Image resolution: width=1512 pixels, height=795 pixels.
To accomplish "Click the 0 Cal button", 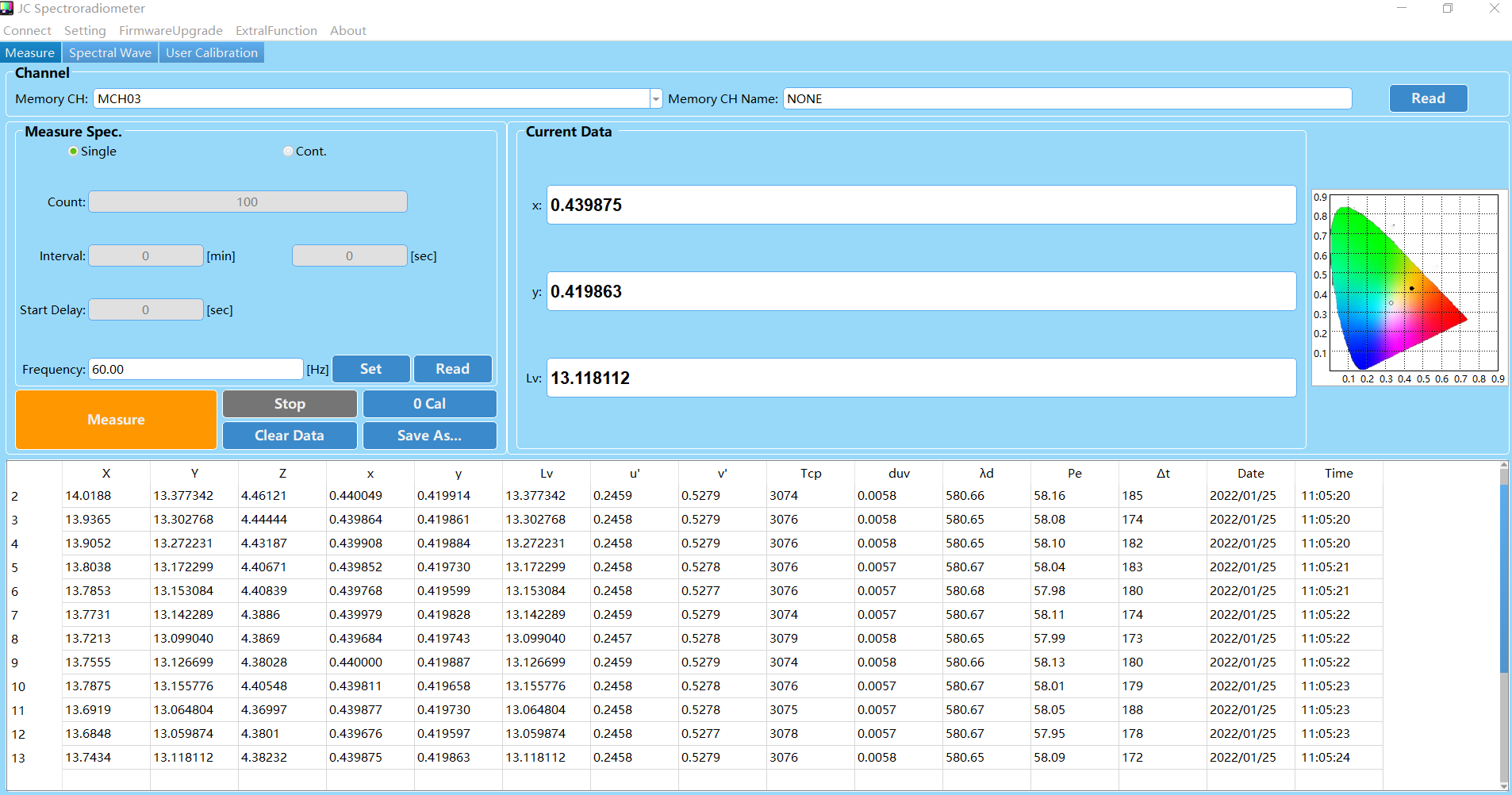I will pyautogui.click(x=429, y=404).
